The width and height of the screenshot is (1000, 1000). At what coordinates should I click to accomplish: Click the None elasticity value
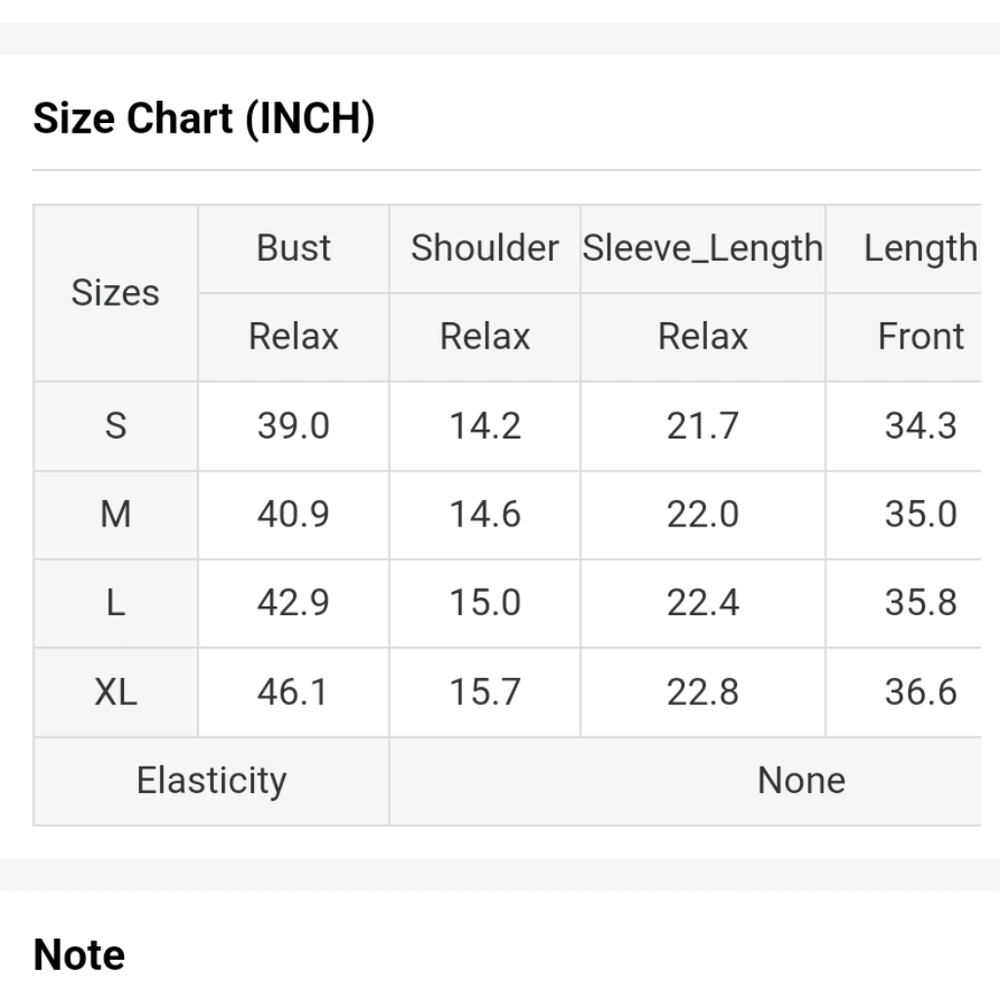(801, 781)
